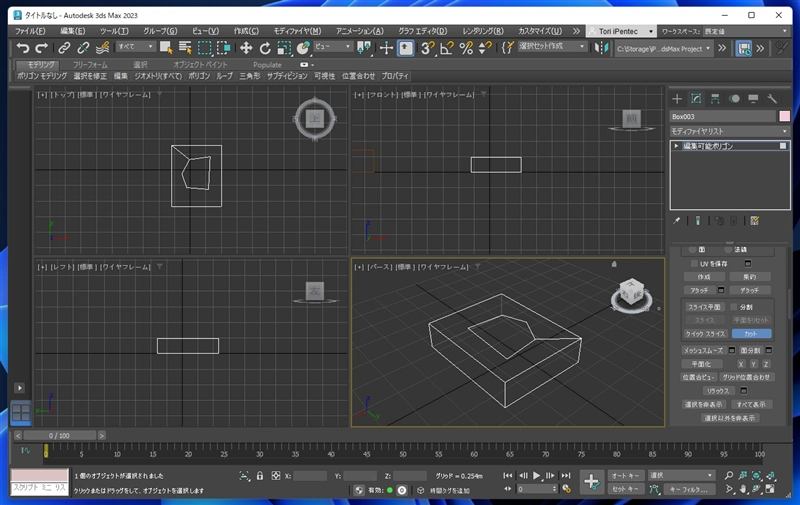Toggle the セット キー set key mode

click(626, 489)
